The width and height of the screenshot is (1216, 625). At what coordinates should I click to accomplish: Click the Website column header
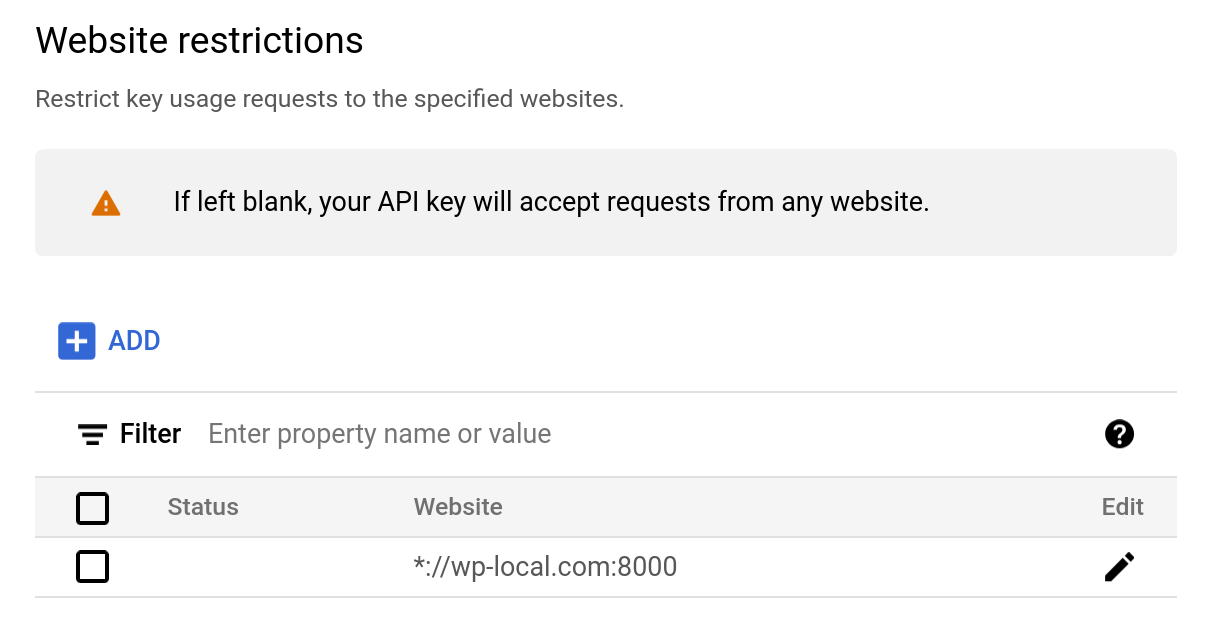click(457, 507)
